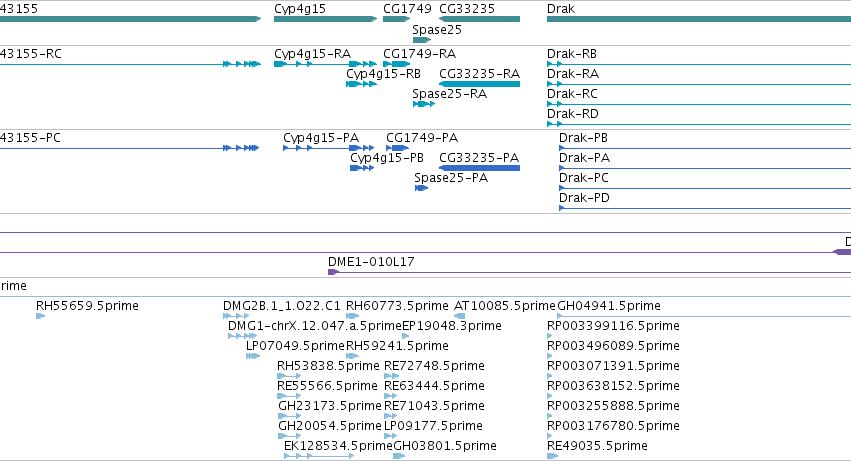The height and width of the screenshot is (461, 851).
Task: Select the RE49035.5prime EST glyph
Action: point(552,457)
